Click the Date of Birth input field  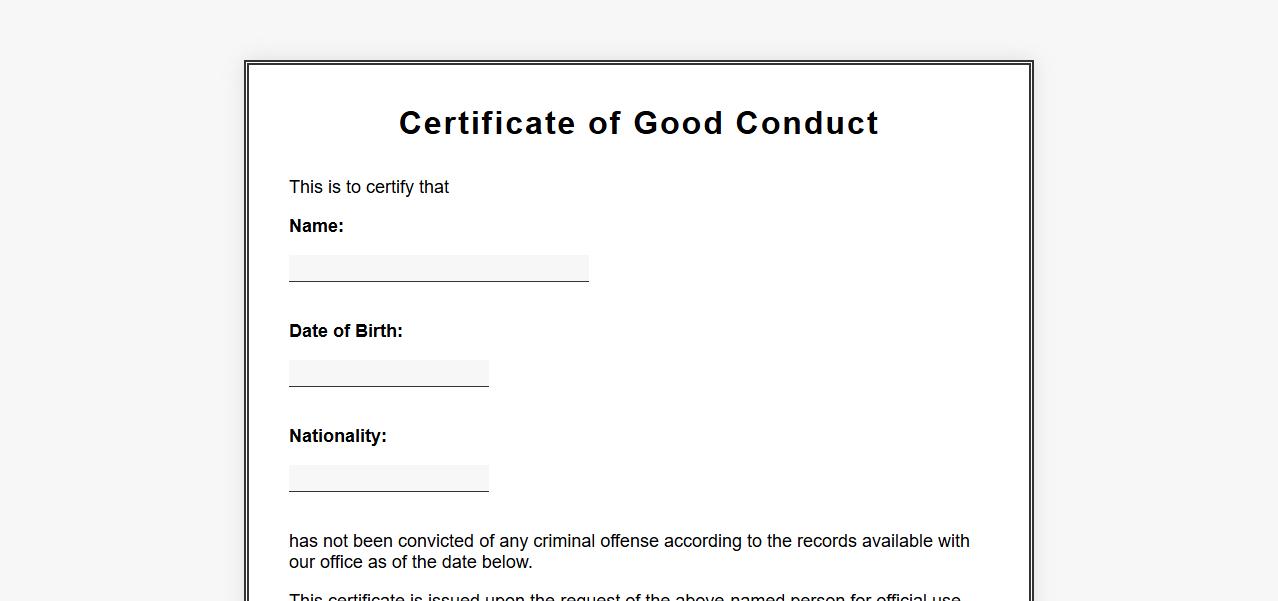tap(388, 373)
